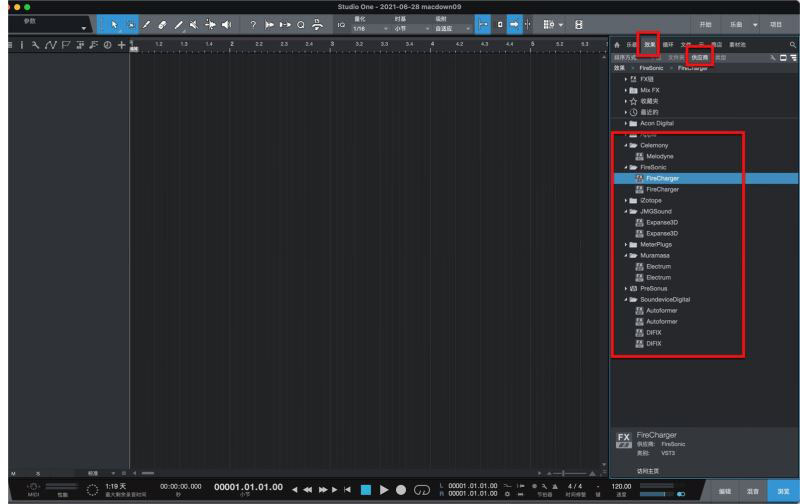
Task: Switch to the 效果 browser tab
Action: [649, 45]
